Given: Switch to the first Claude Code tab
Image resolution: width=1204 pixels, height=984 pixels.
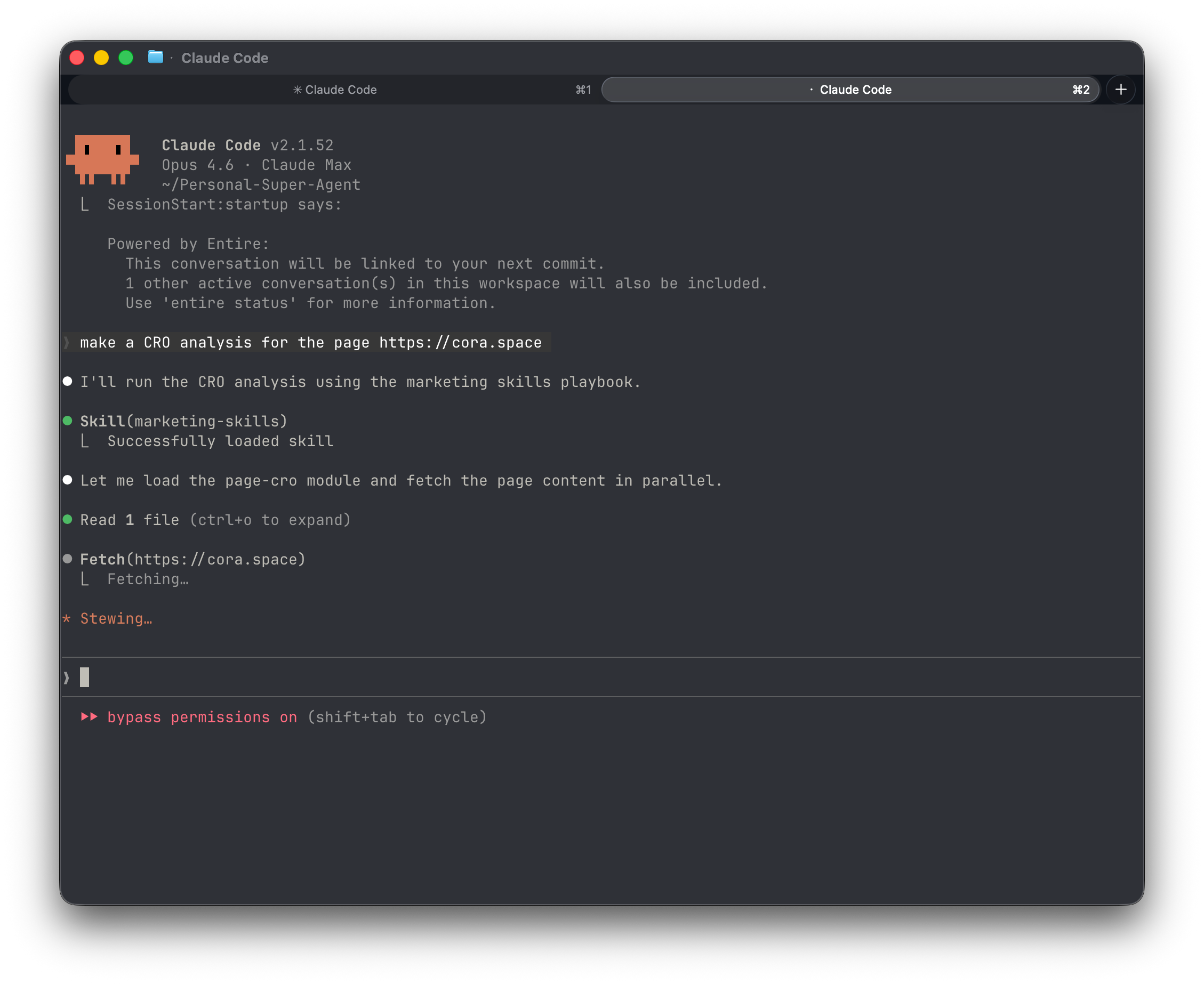Looking at the screenshot, I should tap(334, 90).
